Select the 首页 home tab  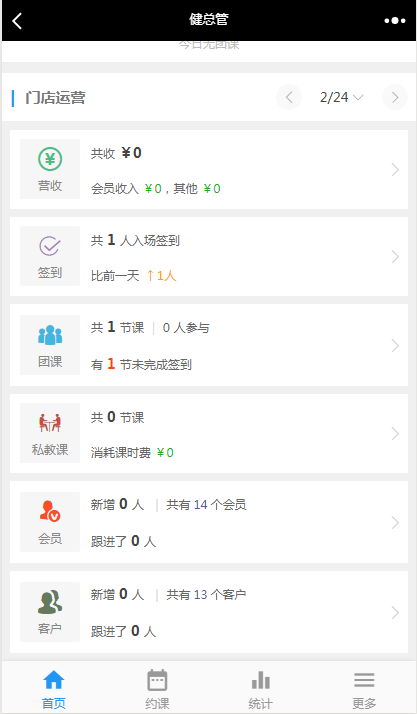pos(54,688)
